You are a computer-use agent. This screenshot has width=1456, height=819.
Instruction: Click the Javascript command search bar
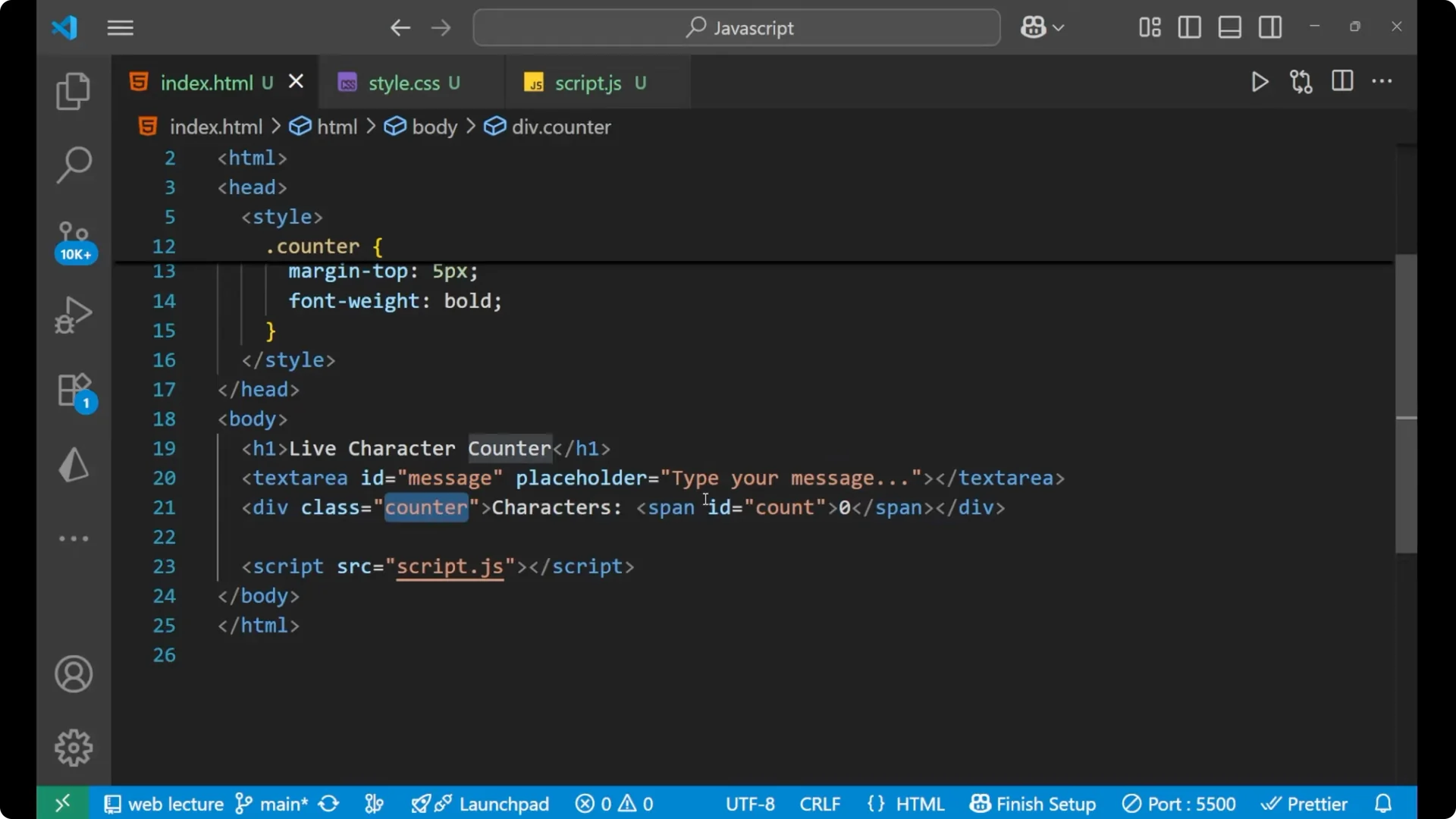point(736,27)
